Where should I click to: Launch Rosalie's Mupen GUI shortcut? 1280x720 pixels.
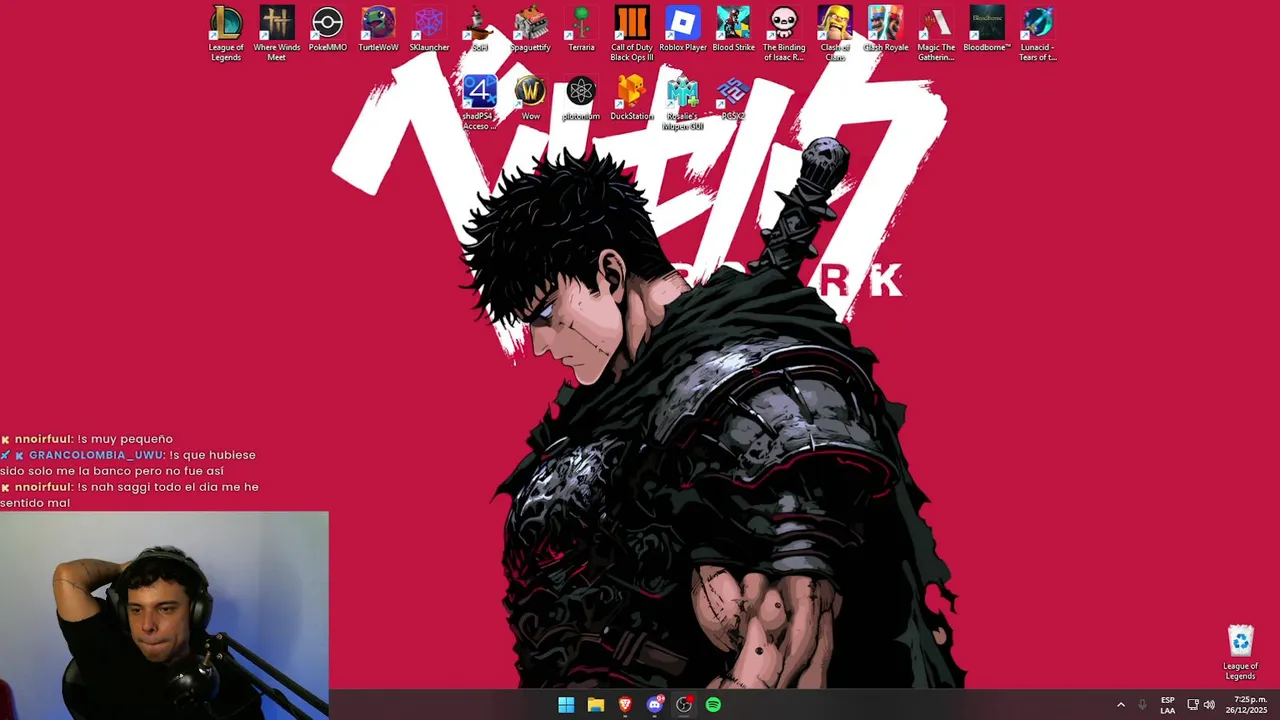point(683,103)
